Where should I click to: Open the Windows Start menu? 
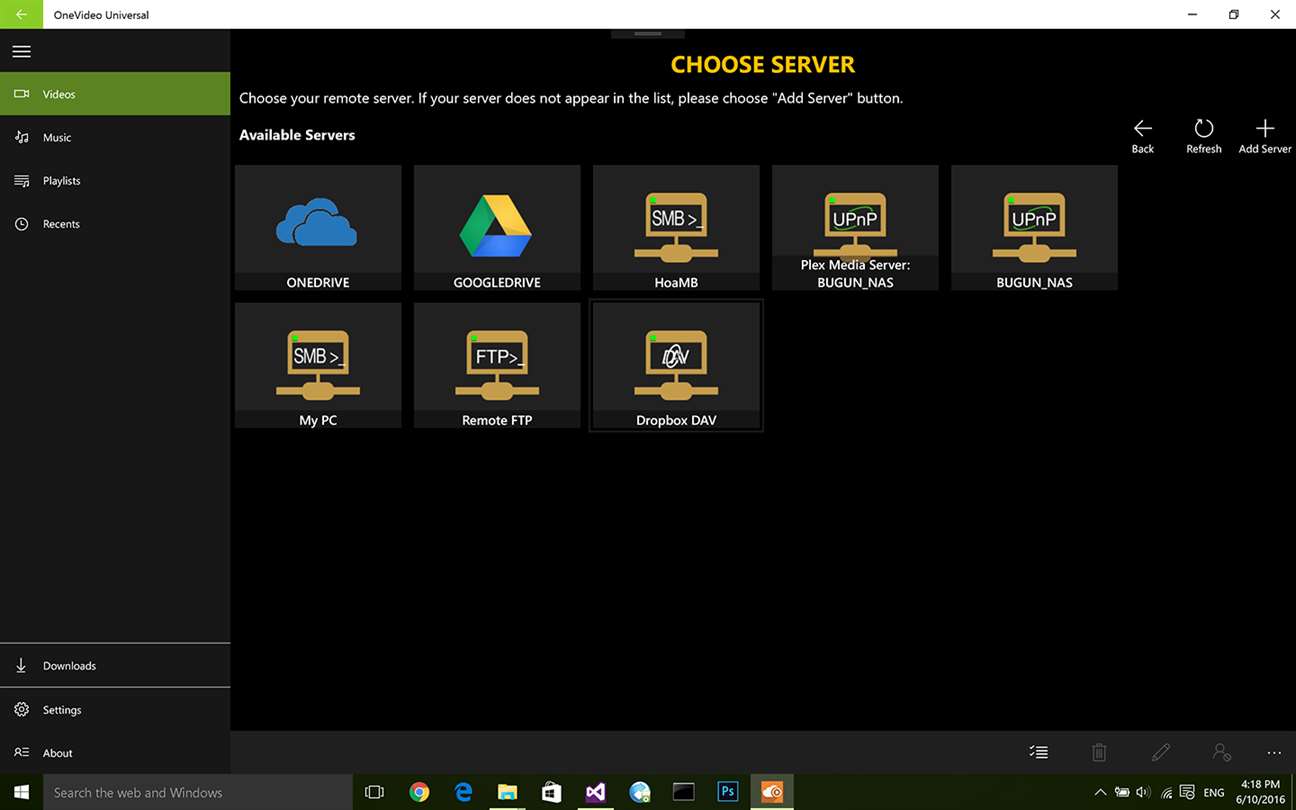21,792
